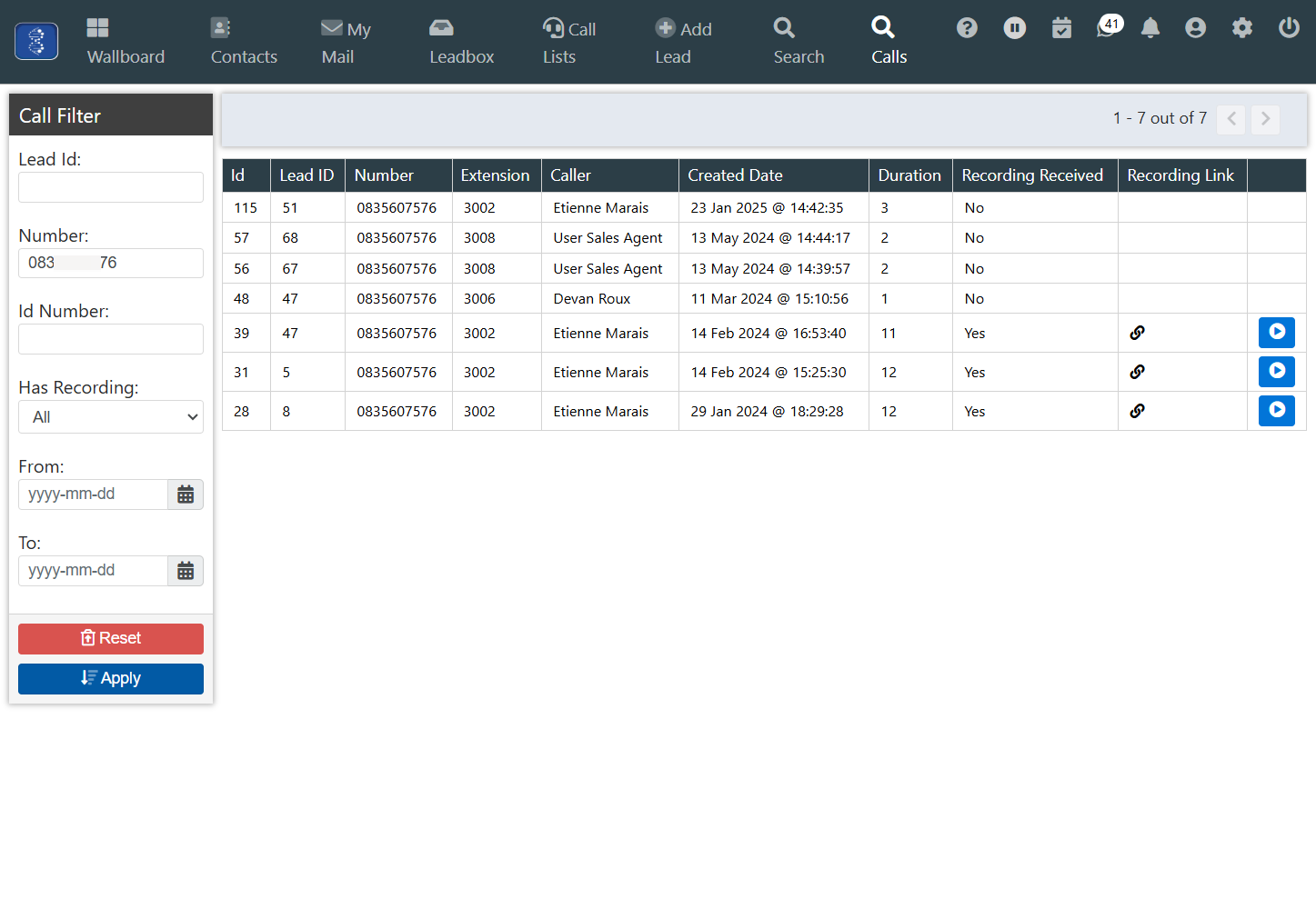
Task: Open the Calls page
Action: pos(889,42)
